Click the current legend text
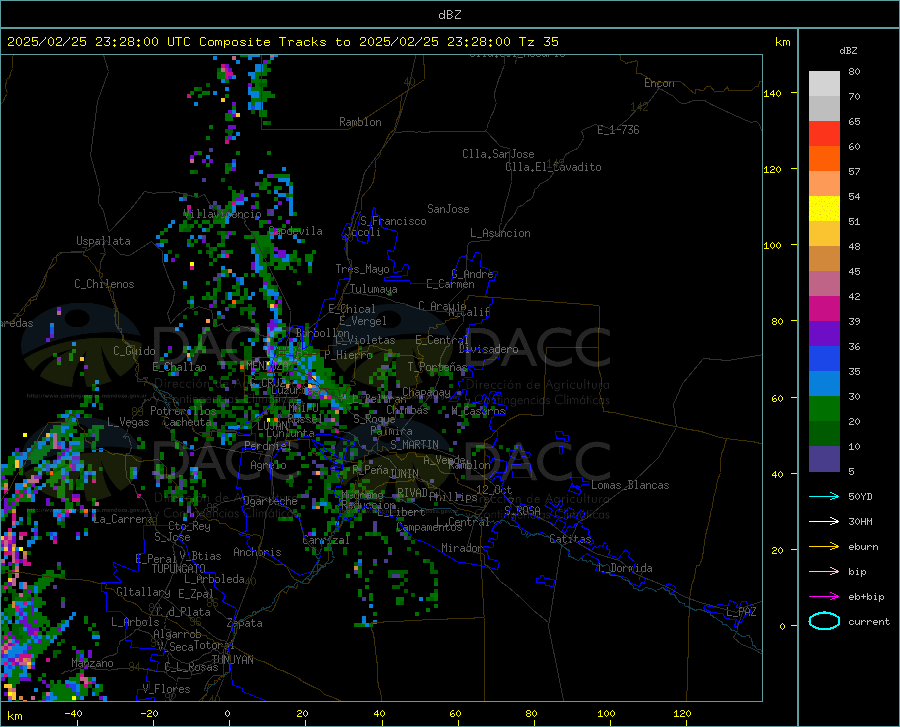Image resolution: width=900 pixels, height=727 pixels. (869, 621)
